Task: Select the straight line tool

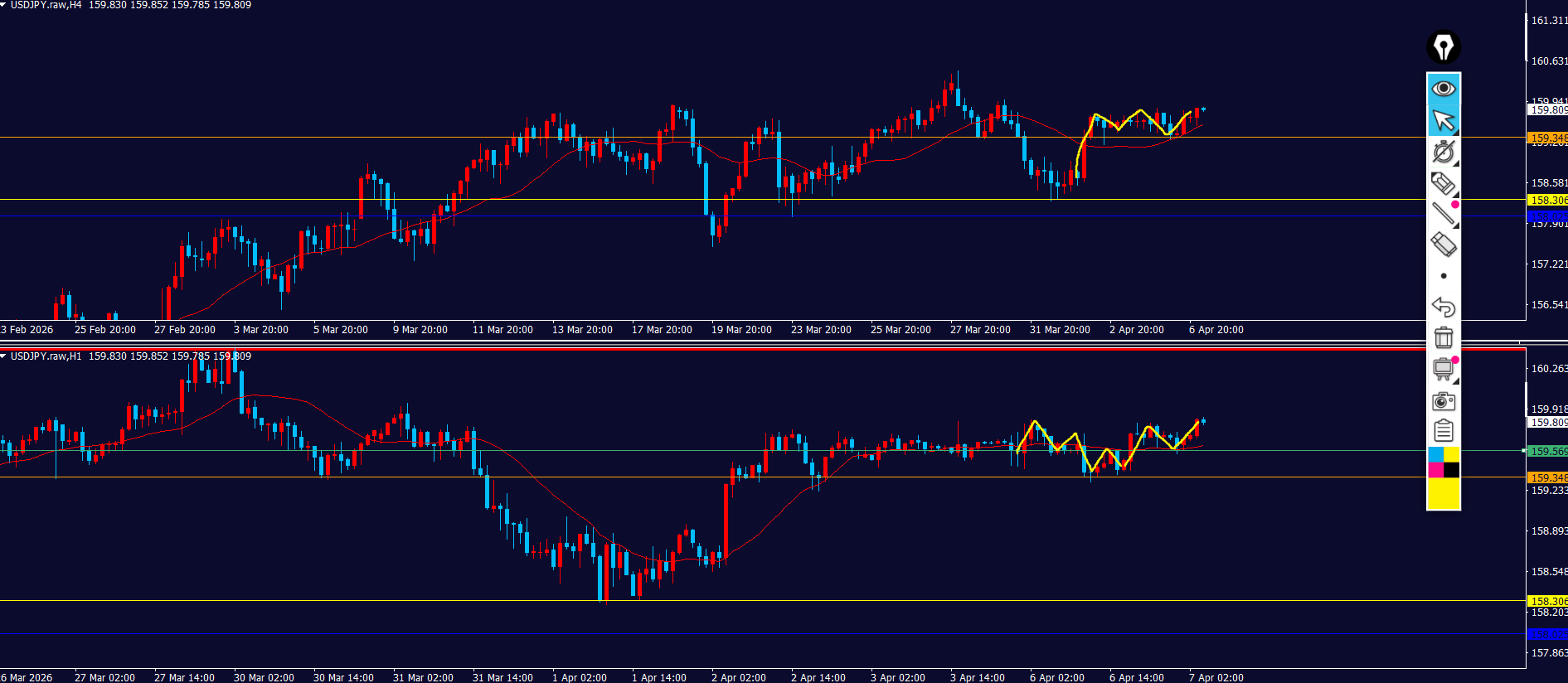Action: coord(1443,213)
